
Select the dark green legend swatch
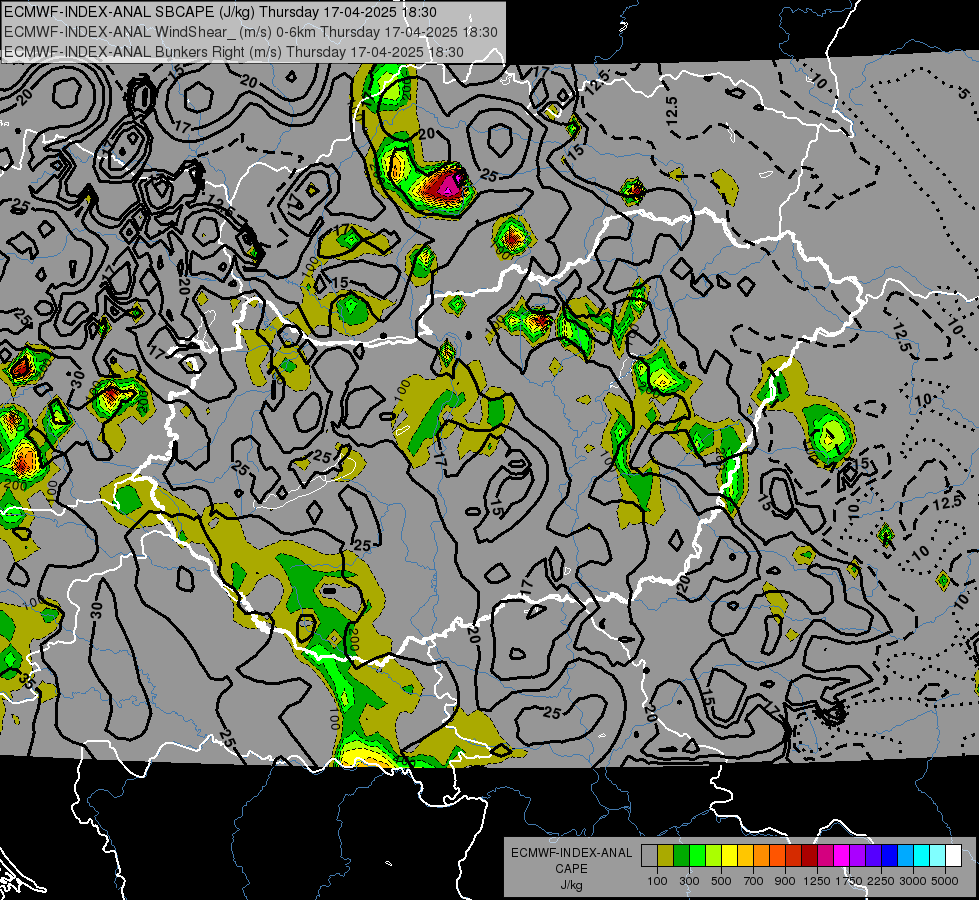pyautogui.click(x=681, y=856)
